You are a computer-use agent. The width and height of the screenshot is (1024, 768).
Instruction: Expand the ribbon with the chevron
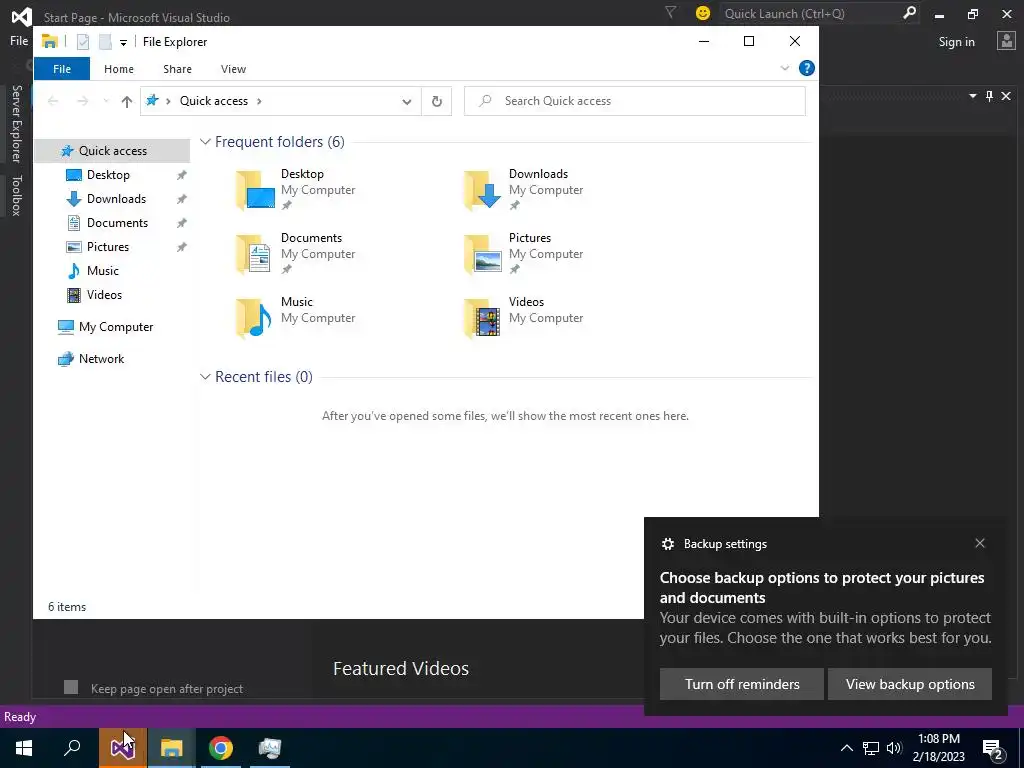click(x=785, y=68)
